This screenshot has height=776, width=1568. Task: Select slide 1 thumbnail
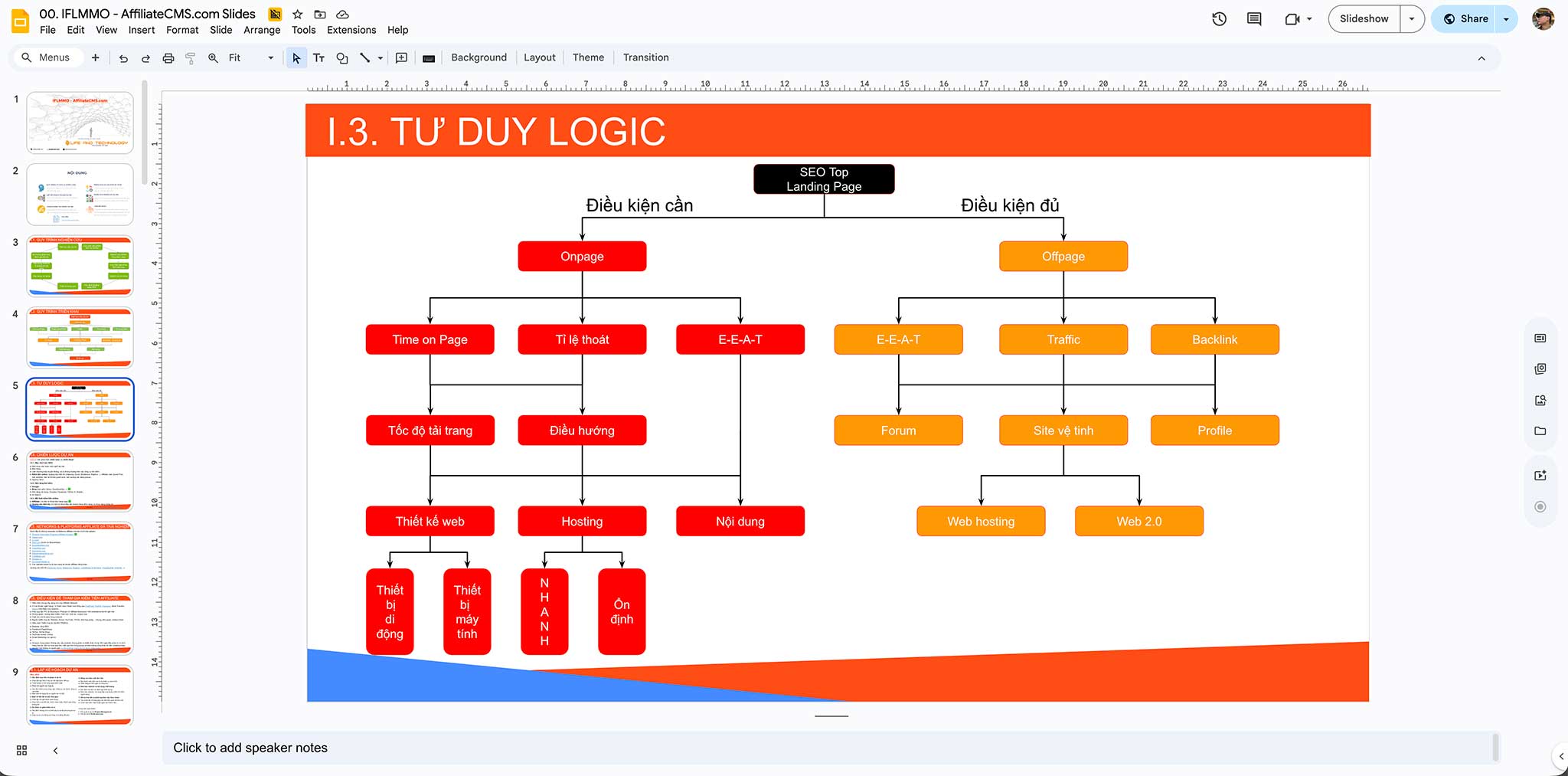pyautogui.click(x=80, y=123)
